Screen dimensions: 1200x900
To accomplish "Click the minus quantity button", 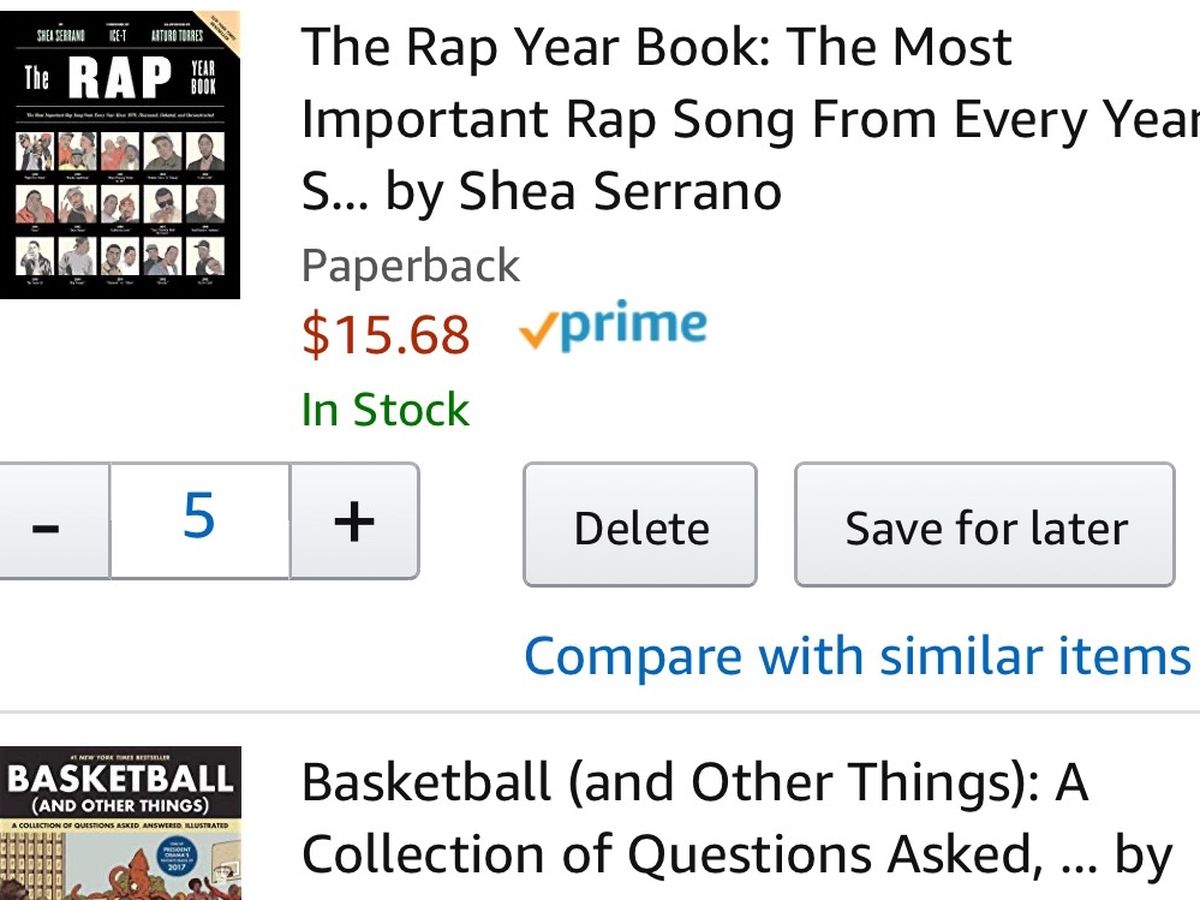I will pyautogui.click(x=45, y=521).
